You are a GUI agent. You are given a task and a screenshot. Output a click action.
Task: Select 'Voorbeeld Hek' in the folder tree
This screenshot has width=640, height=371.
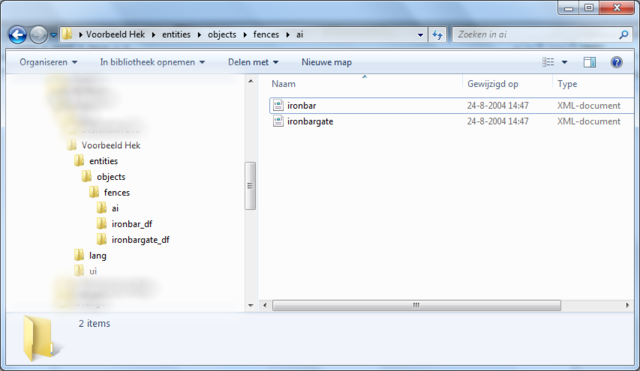tap(111, 145)
